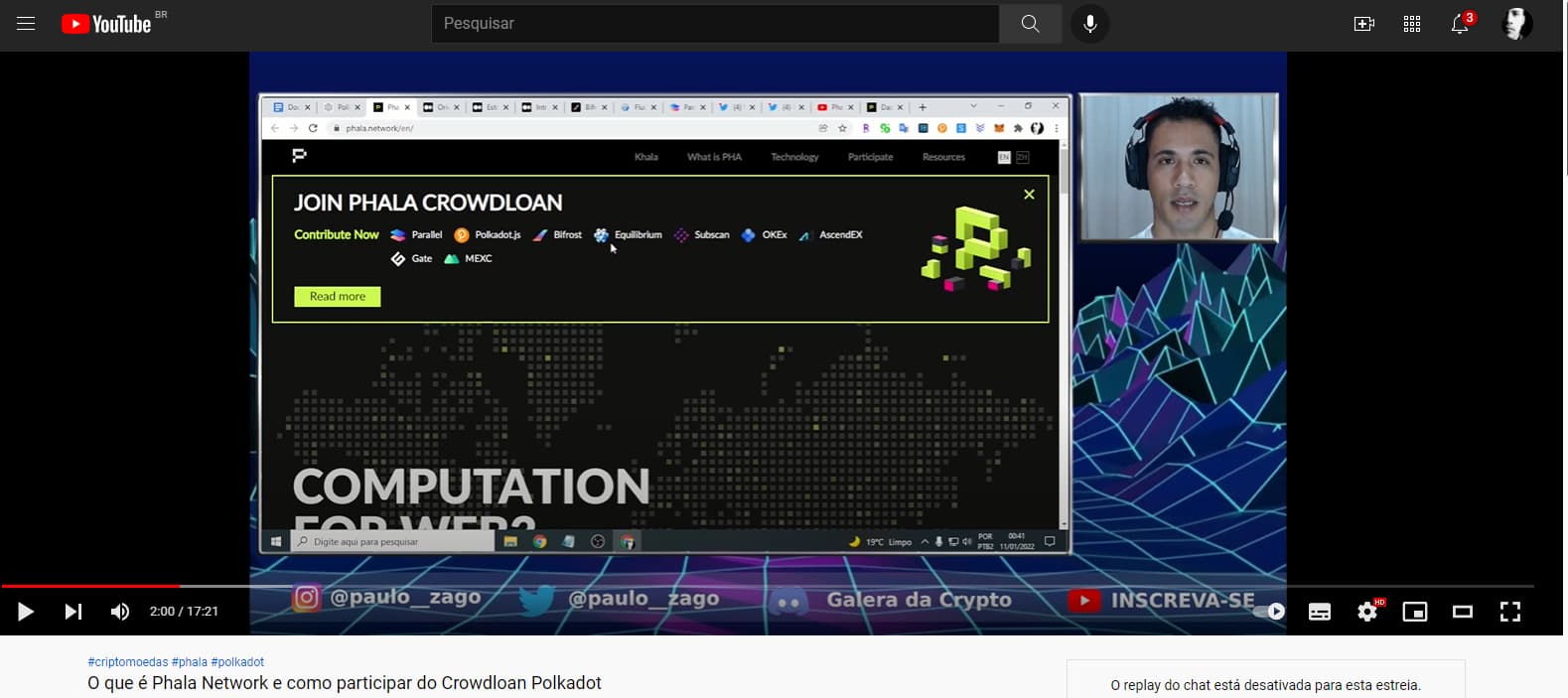
Task: Click the taskbar search box in the video
Action: click(x=393, y=542)
